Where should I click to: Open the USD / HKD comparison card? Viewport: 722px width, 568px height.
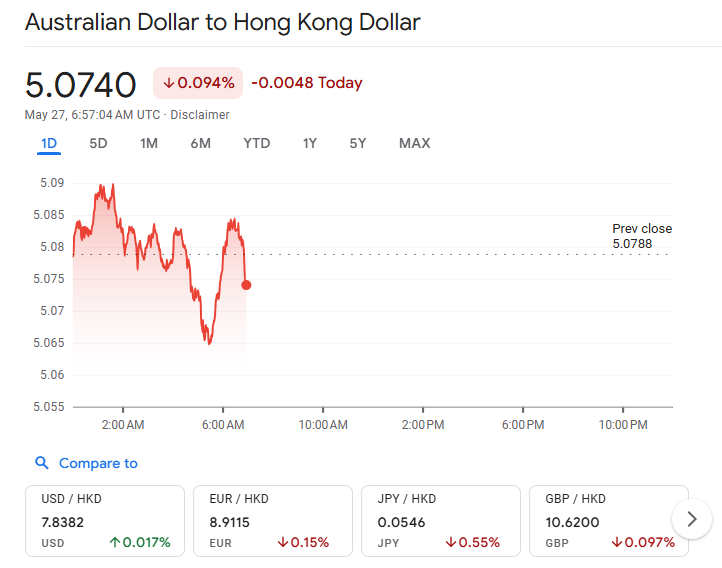pyautogui.click(x=105, y=521)
